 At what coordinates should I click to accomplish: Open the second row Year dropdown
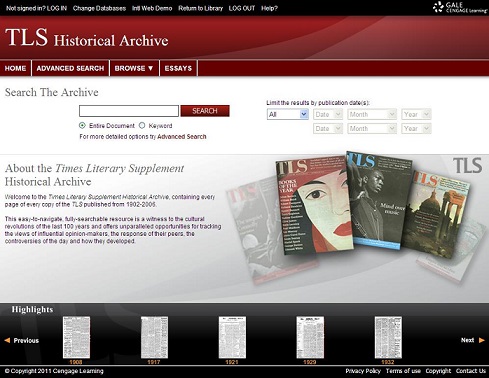pyautogui.click(x=416, y=128)
